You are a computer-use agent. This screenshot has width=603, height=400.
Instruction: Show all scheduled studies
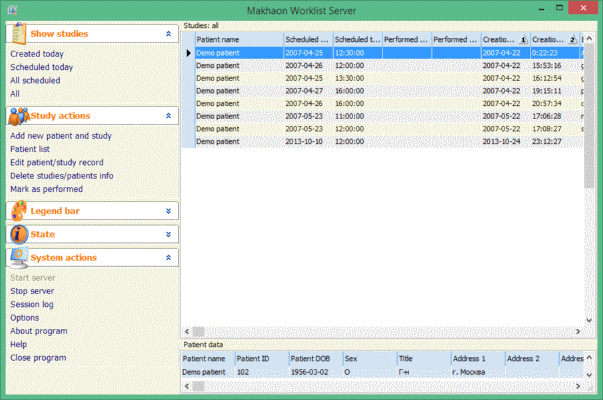(x=35, y=80)
